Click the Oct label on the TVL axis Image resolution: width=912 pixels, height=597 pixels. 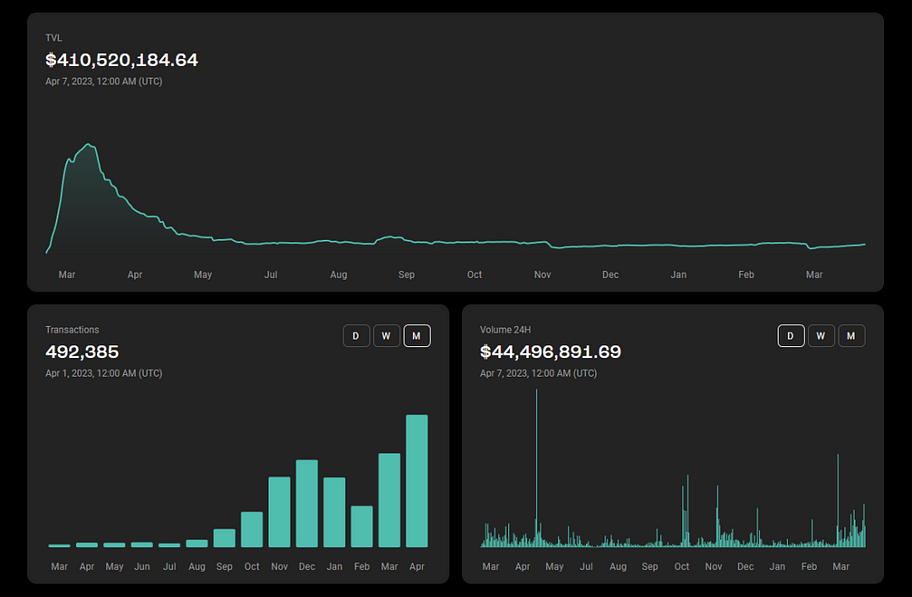click(x=475, y=275)
